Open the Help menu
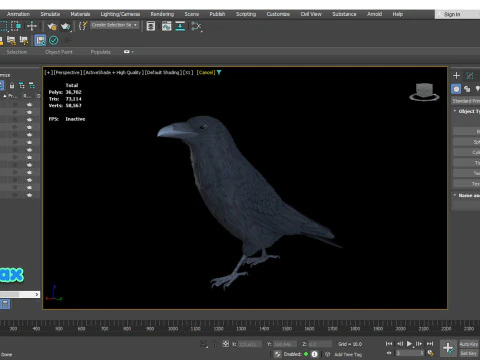The width and height of the screenshot is (480, 360). [398, 14]
